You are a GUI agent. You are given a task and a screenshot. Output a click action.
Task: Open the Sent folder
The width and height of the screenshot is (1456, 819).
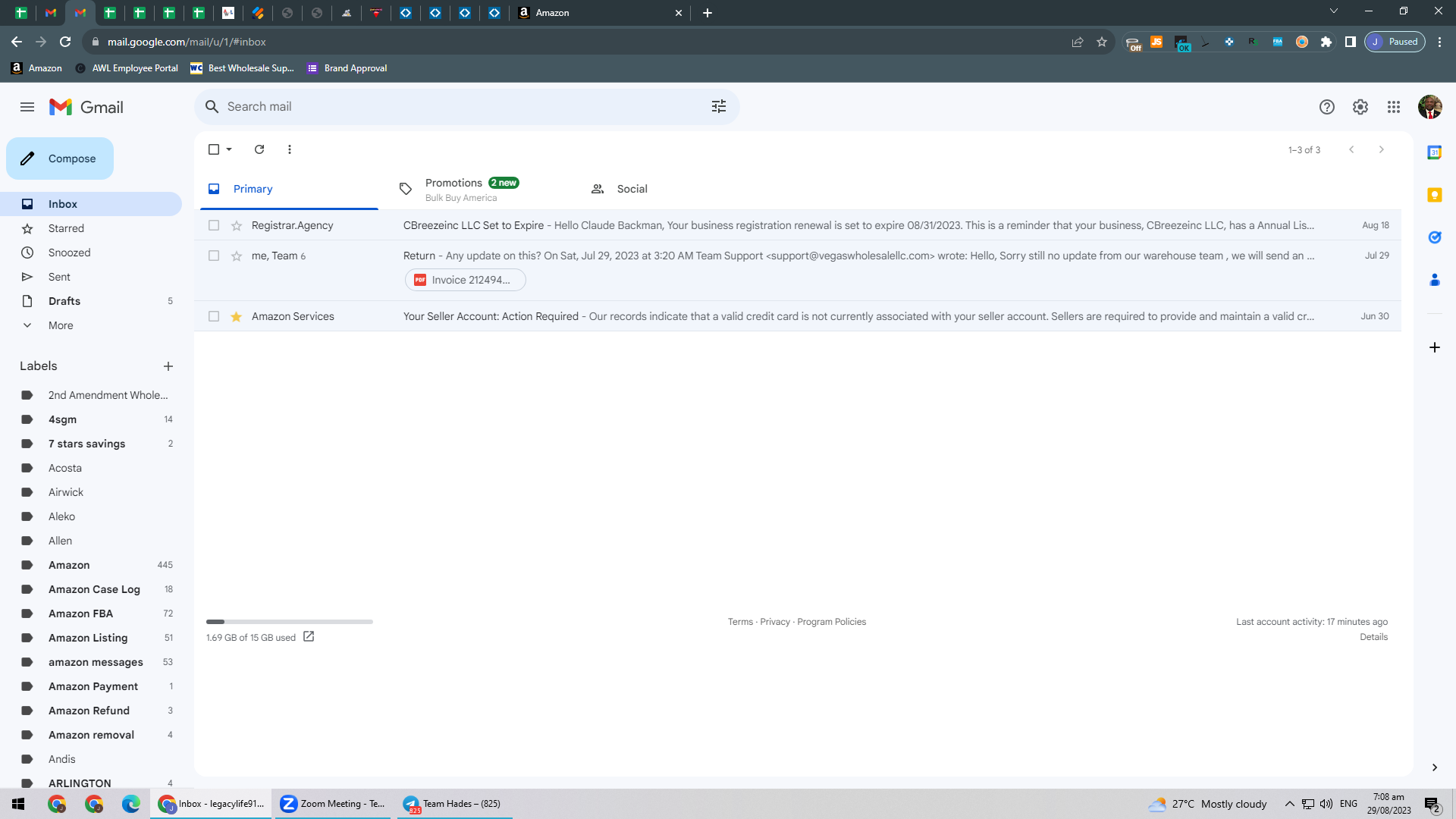coord(91,277)
